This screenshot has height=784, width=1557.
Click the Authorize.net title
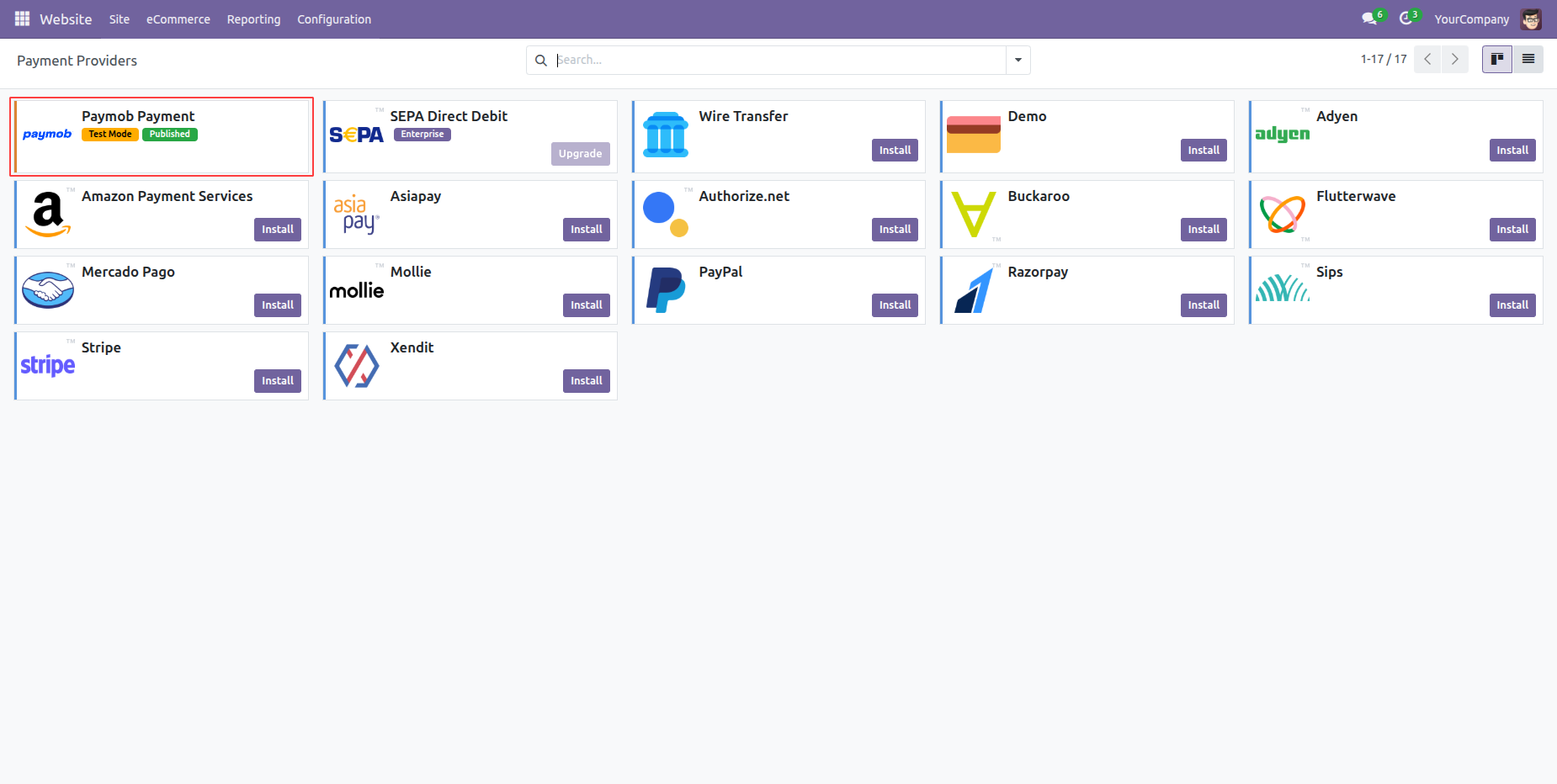744,196
